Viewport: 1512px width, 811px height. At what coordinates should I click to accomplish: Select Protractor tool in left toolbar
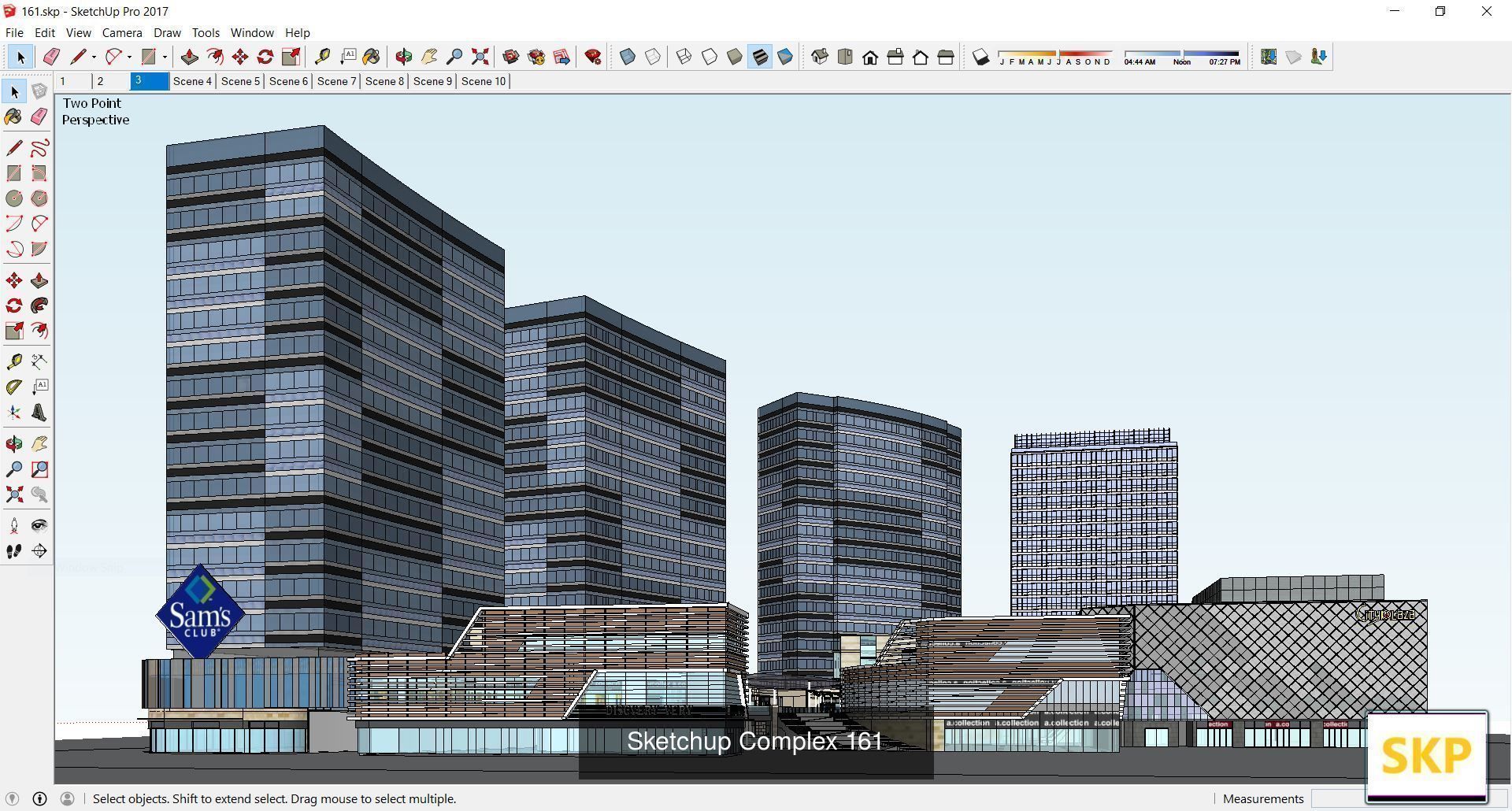[14, 387]
